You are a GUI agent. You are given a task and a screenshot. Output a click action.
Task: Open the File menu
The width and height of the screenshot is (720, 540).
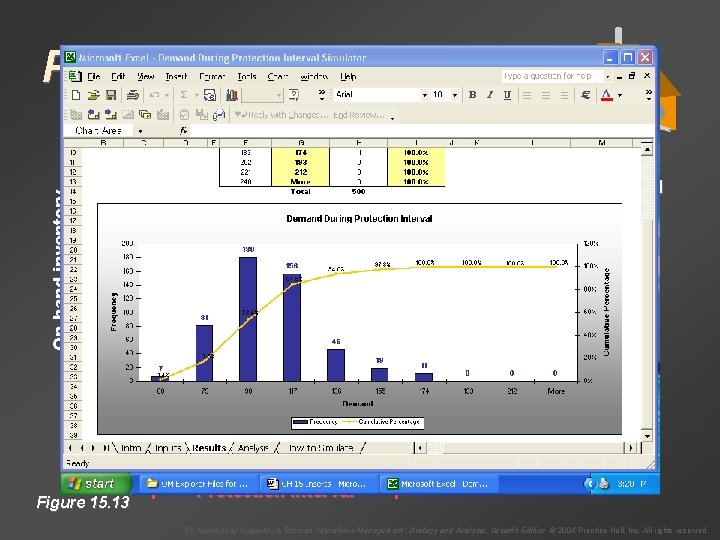point(94,76)
